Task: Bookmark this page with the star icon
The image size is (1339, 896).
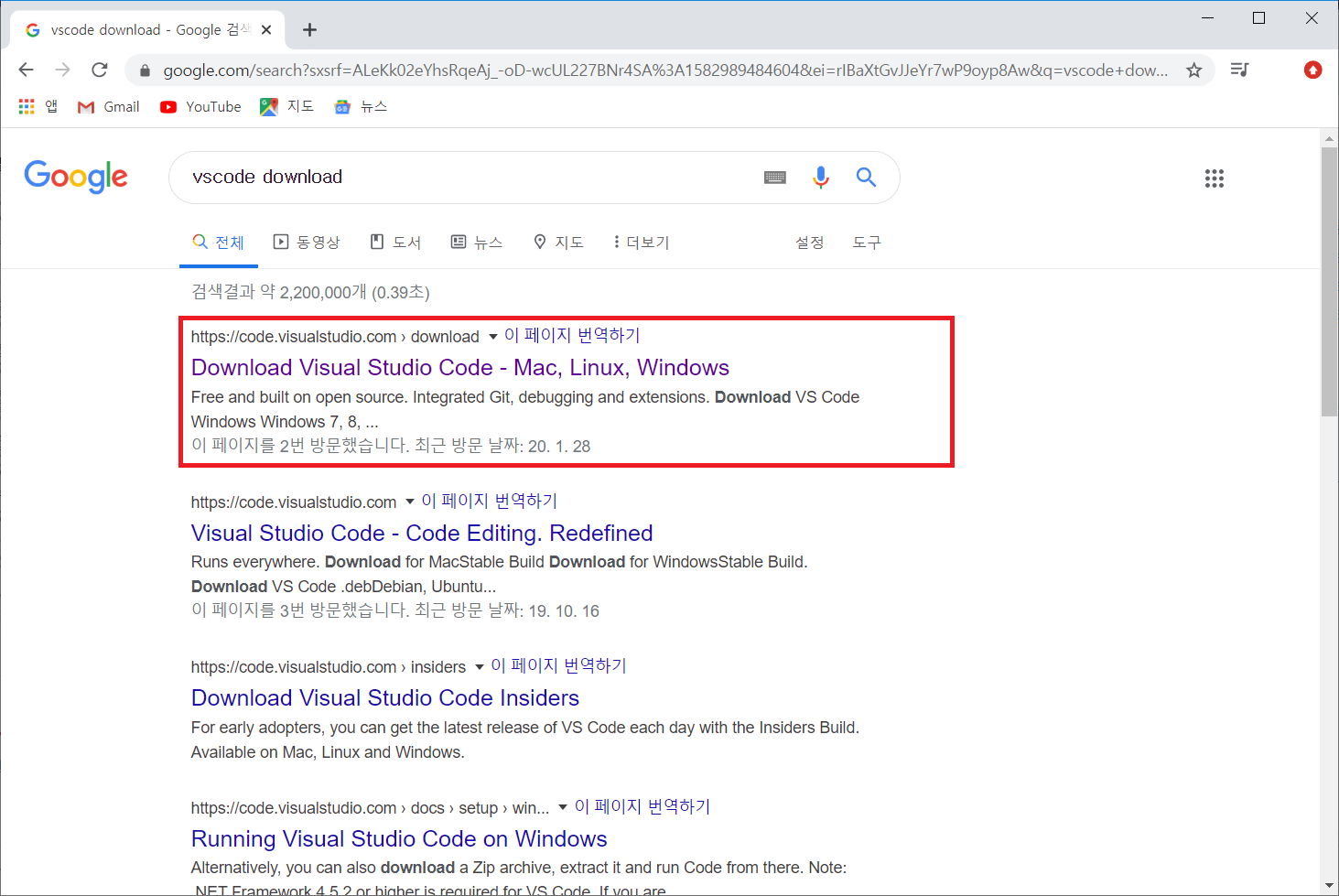Action: (1193, 70)
